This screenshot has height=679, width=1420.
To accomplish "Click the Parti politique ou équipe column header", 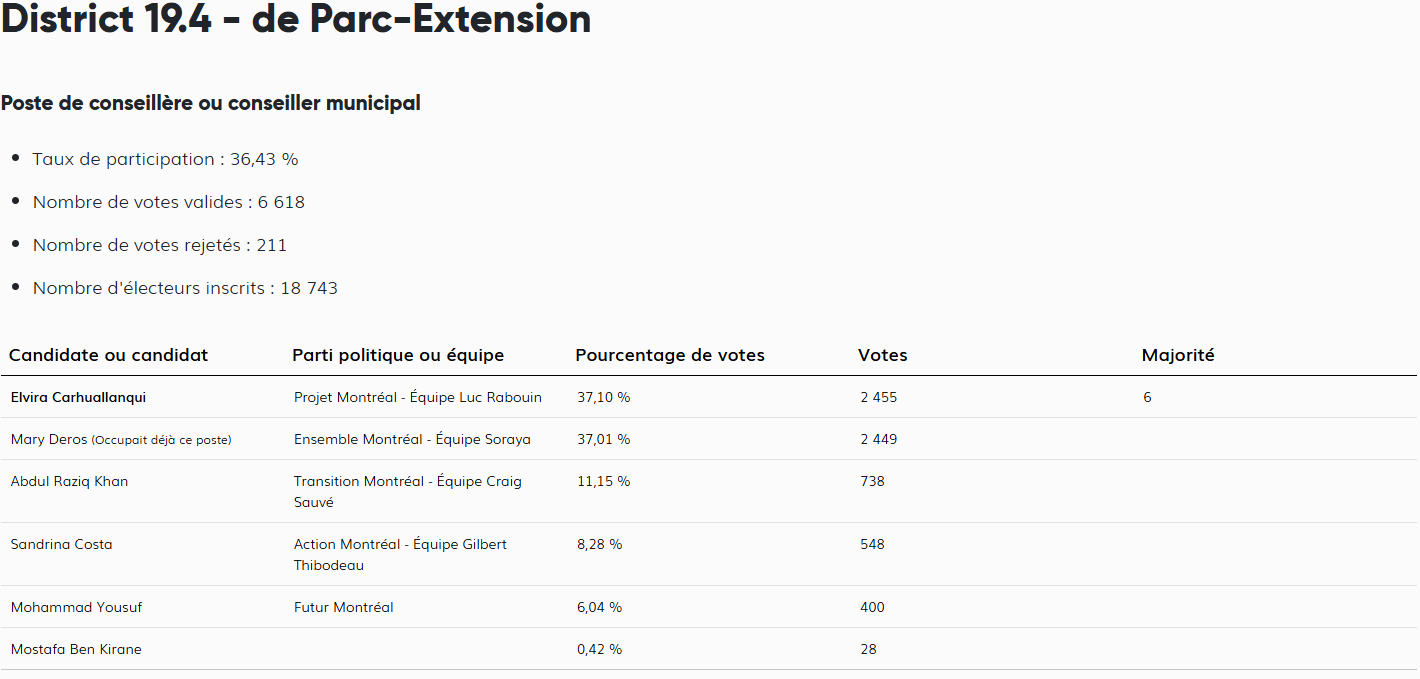I will [398, 355].
